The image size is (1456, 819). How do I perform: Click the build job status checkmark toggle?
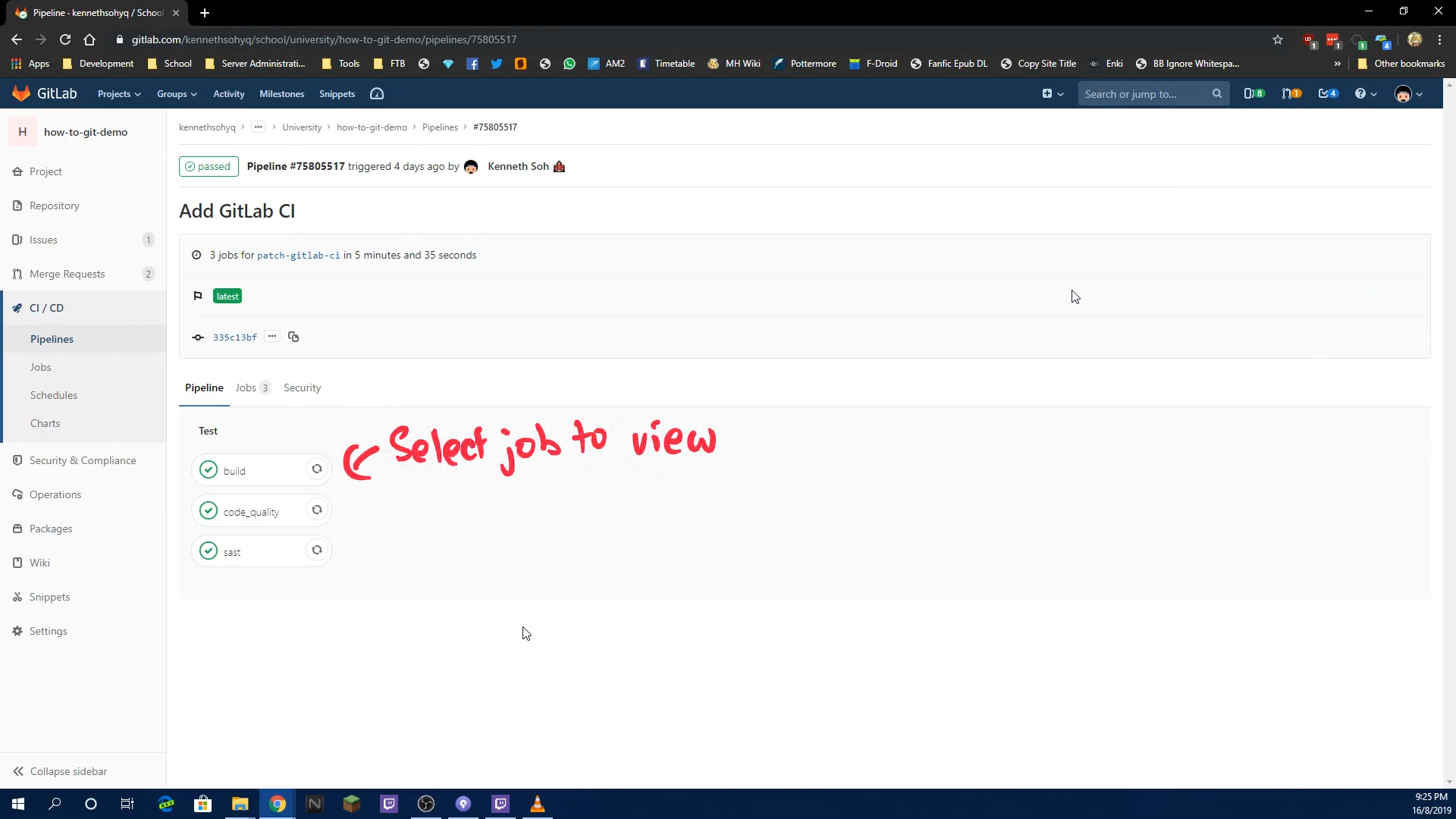tap(208, 470)
